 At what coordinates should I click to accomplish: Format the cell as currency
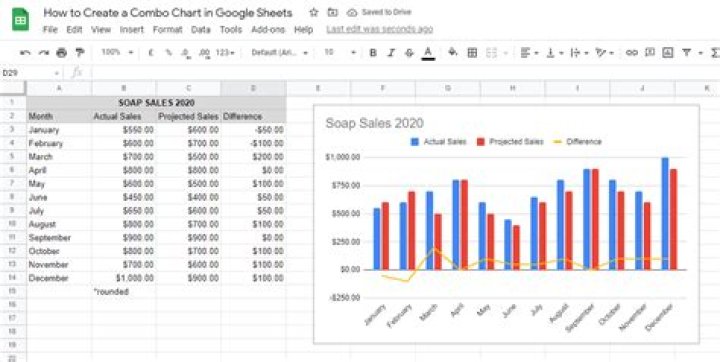(x=151, y=53)
